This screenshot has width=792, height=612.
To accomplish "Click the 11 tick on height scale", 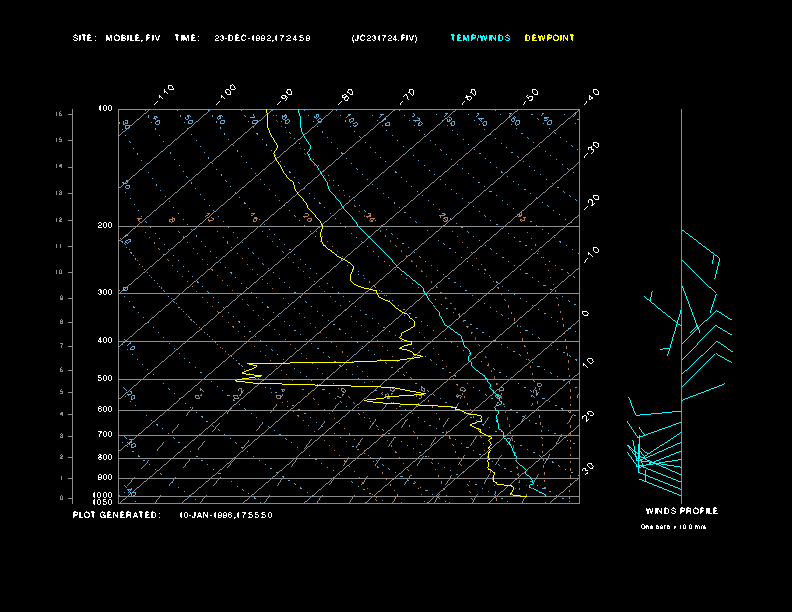I will (x=59, y=246).
